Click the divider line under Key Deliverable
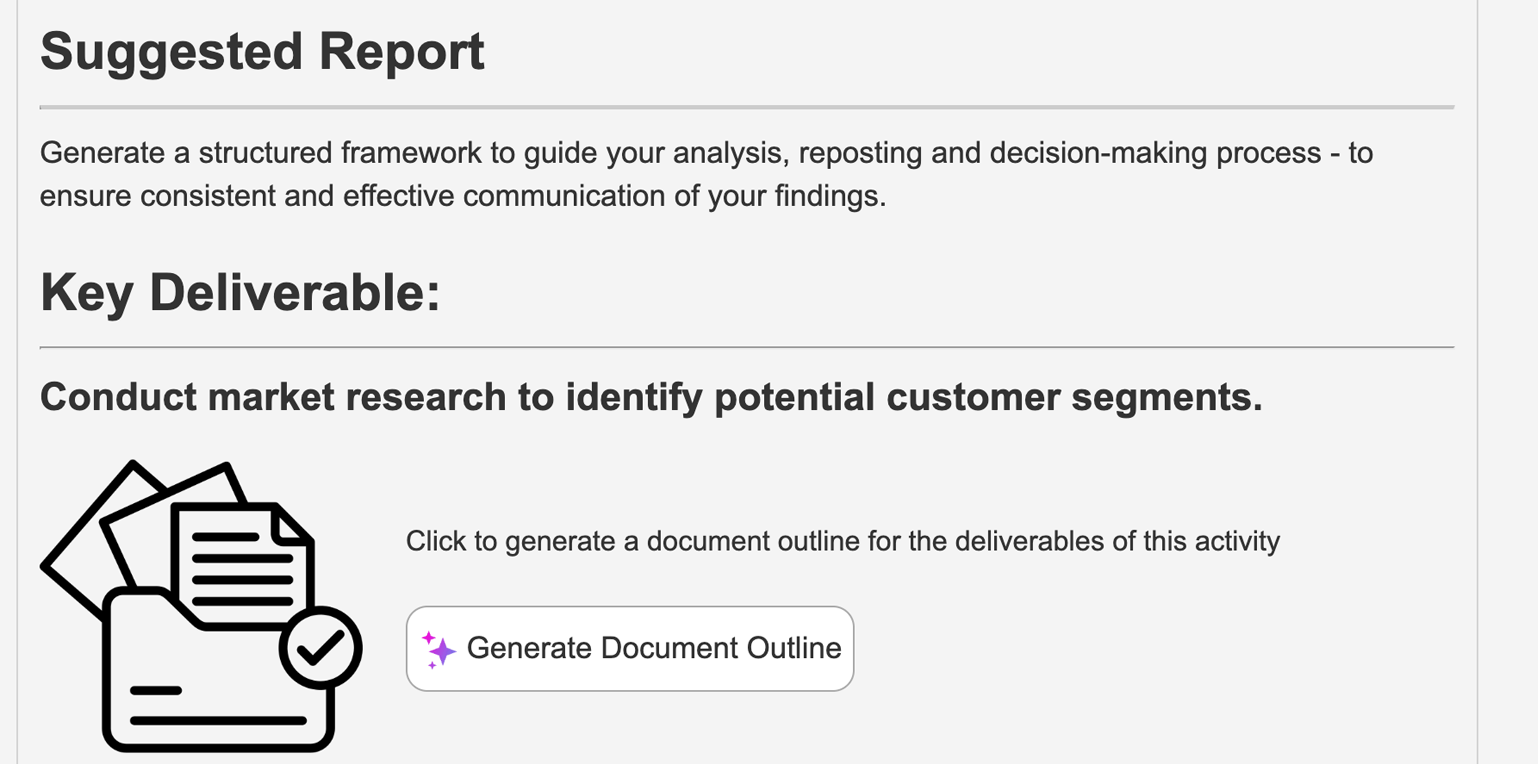Viewport: 1538px width, 764px height. [x=746, y=347]
